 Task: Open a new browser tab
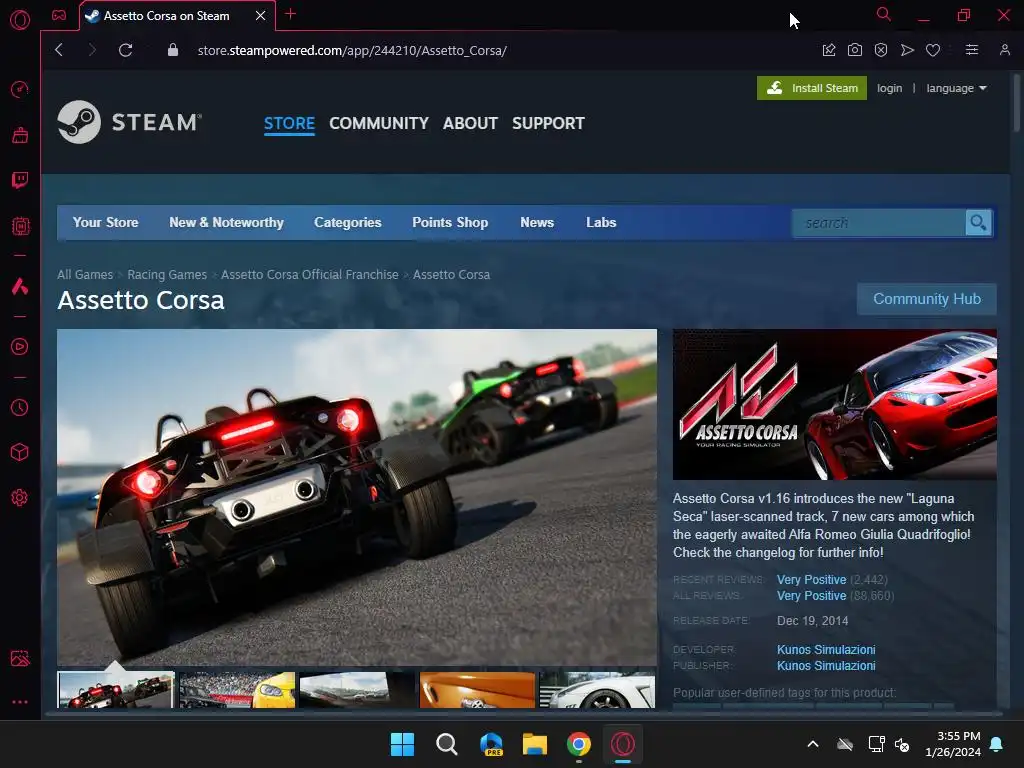(291, 14)
